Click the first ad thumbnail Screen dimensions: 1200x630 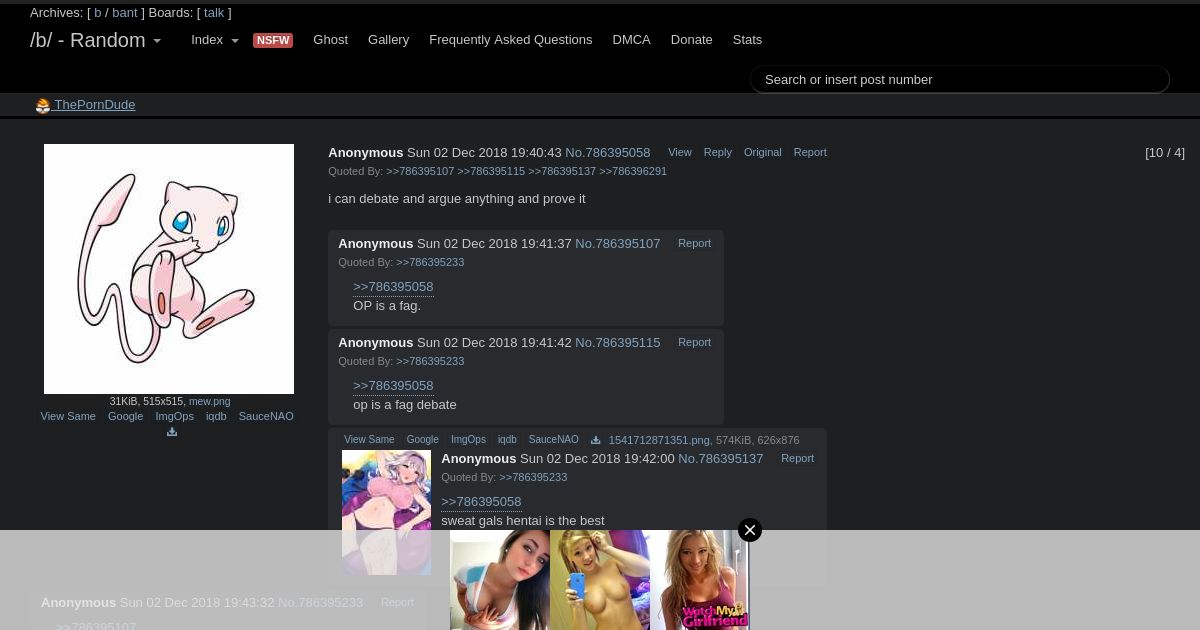(x=500, y=580)
